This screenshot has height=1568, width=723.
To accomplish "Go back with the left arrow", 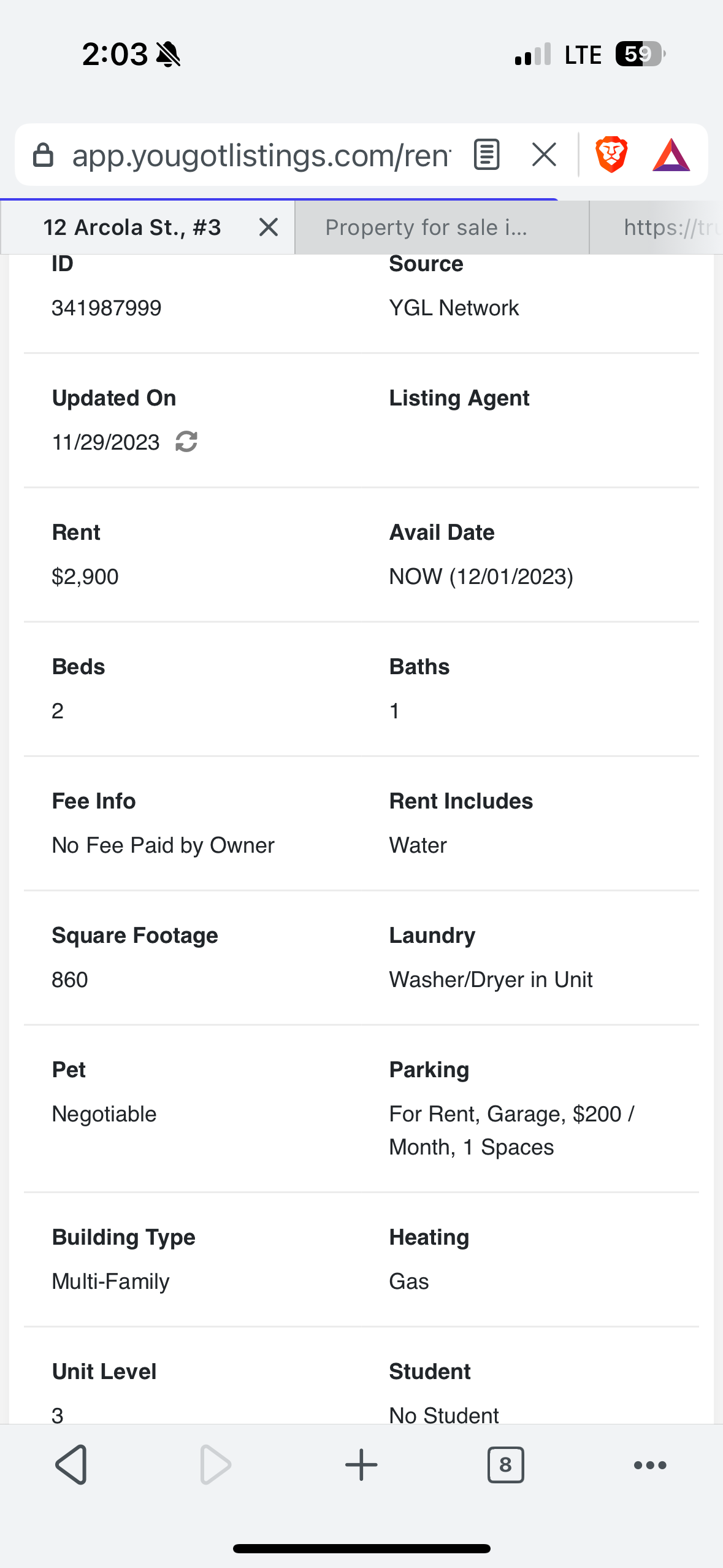I will coord(71,1465).
